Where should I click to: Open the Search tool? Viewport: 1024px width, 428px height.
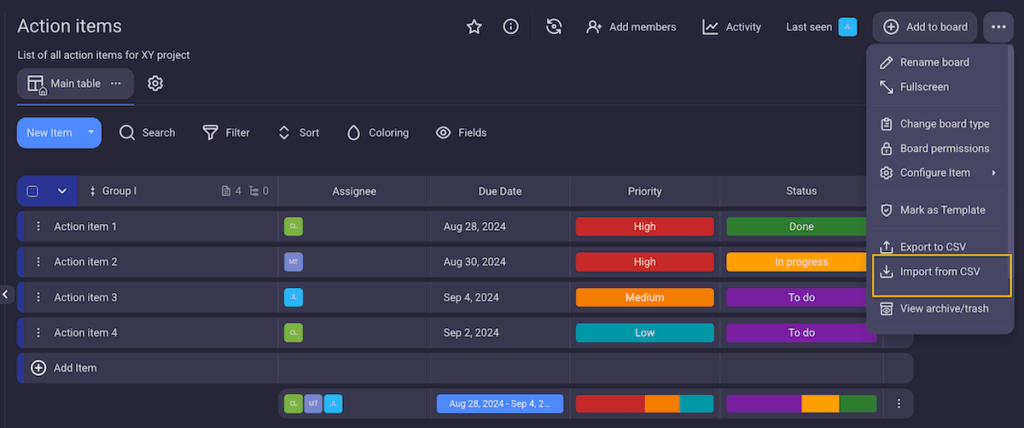[x=147, y=133]
